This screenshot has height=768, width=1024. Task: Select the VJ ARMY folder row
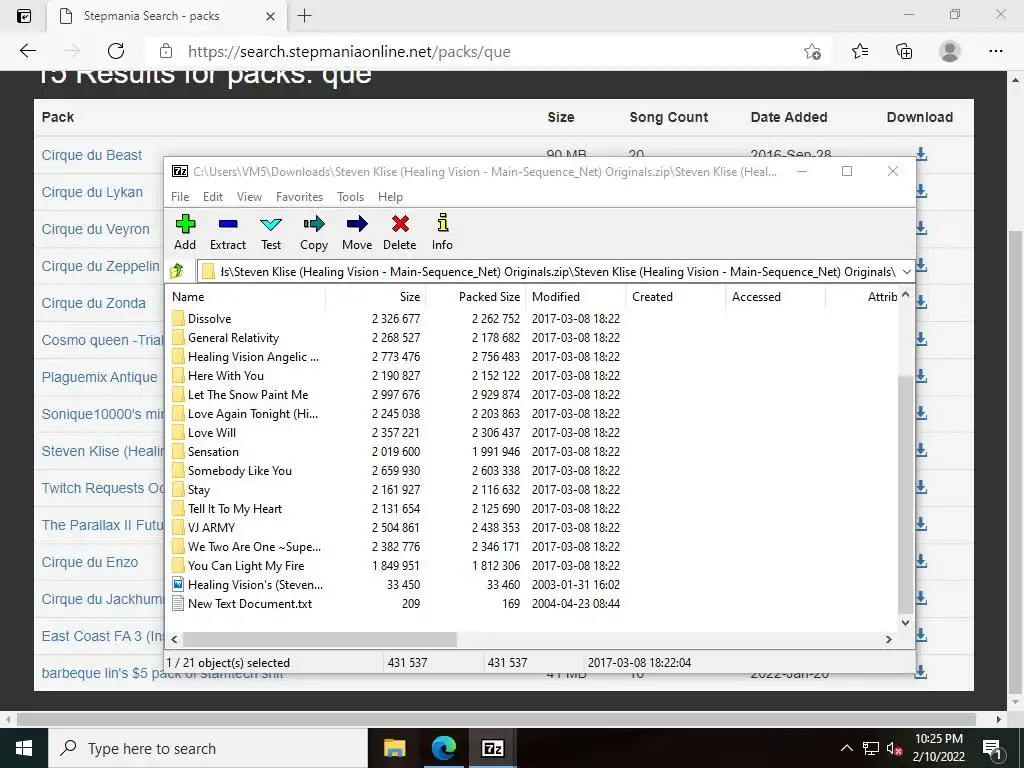pyautogui.click(x=396, y=528)
